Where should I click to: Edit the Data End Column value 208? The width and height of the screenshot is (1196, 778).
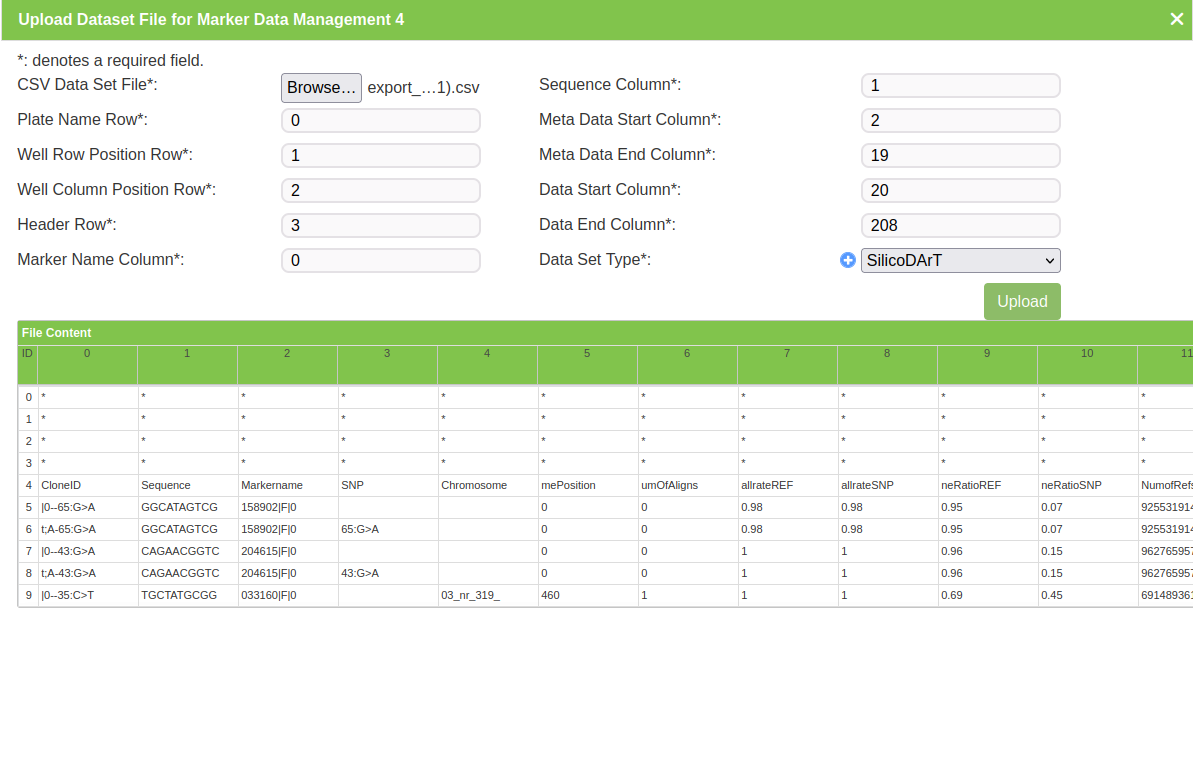[x=960, y=226]
